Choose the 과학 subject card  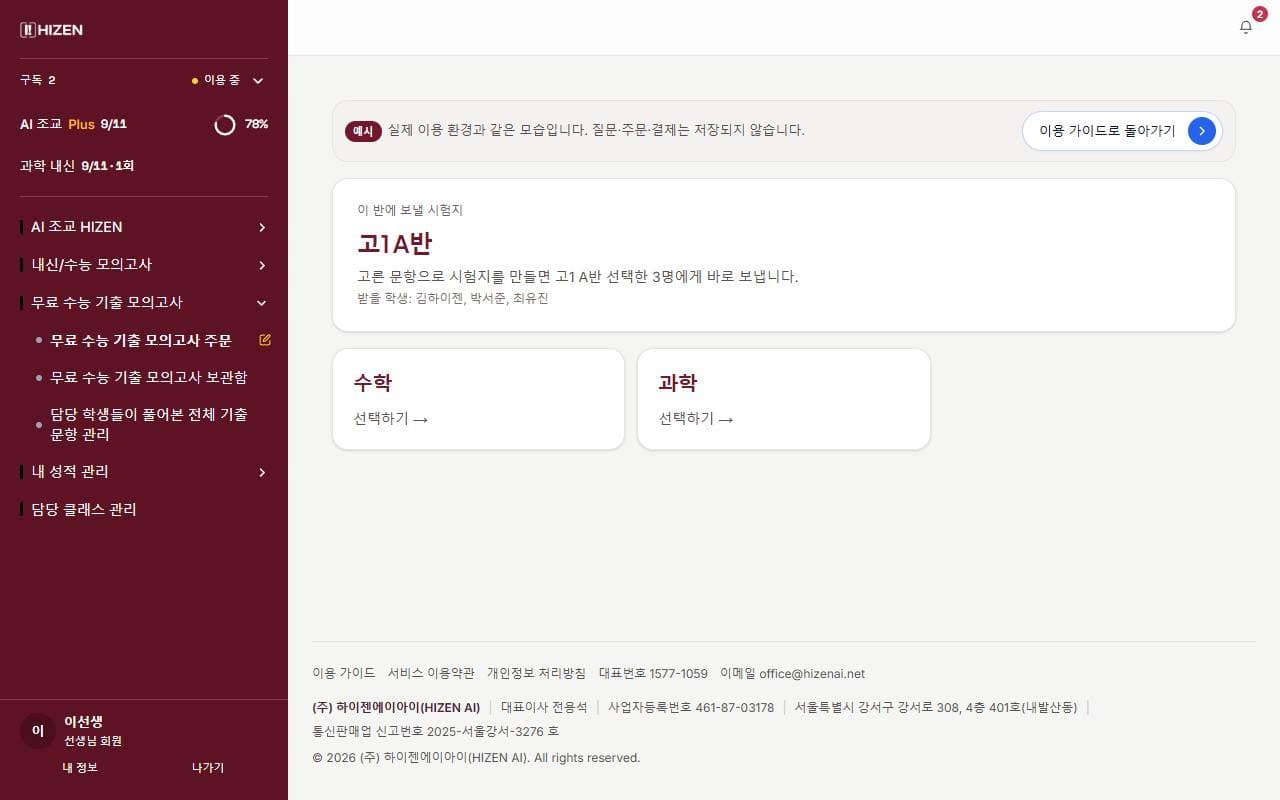(784, 399)
